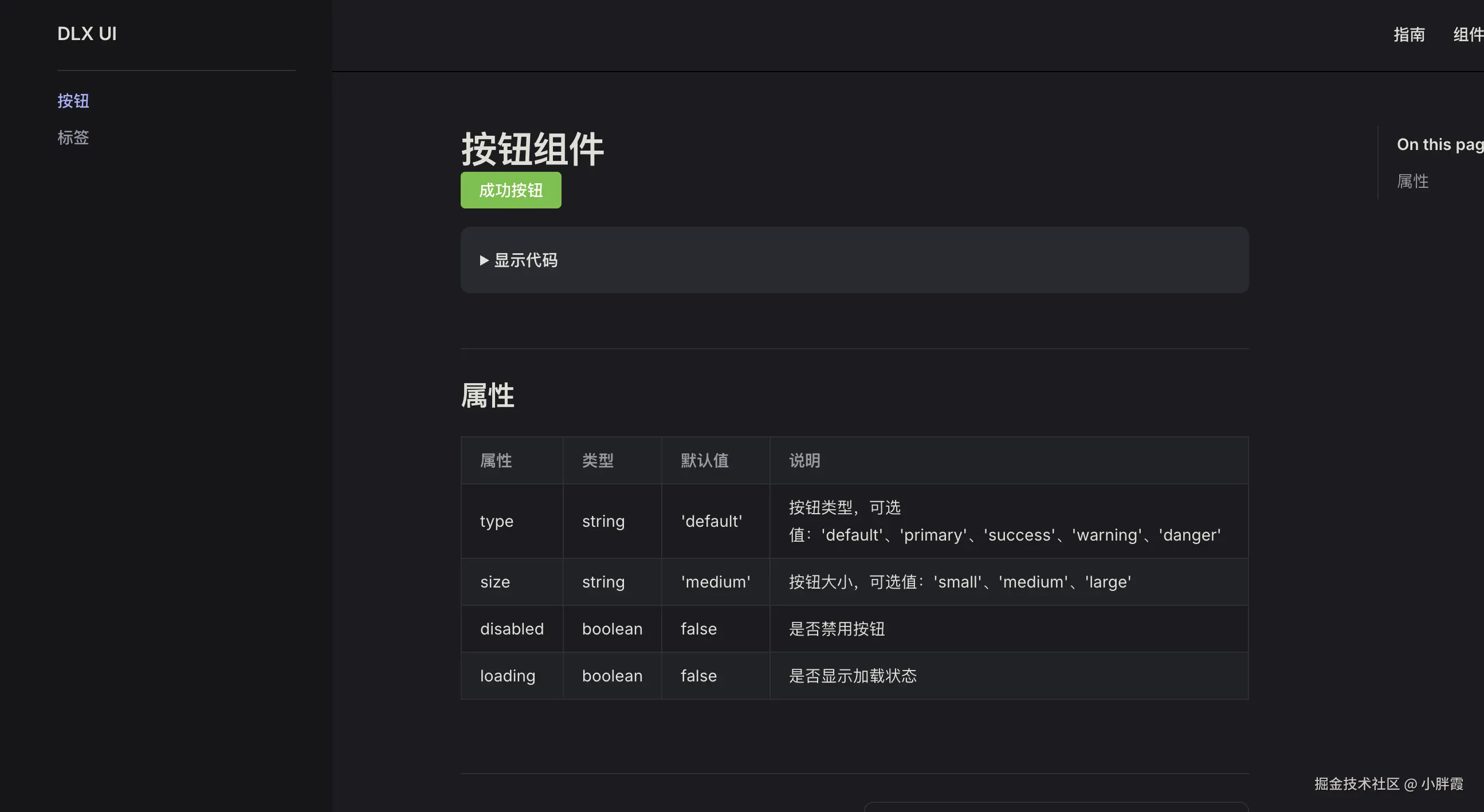Click the DLX UI site title
Viewport: 1484px width, 812px height.
tap(87, 34)
